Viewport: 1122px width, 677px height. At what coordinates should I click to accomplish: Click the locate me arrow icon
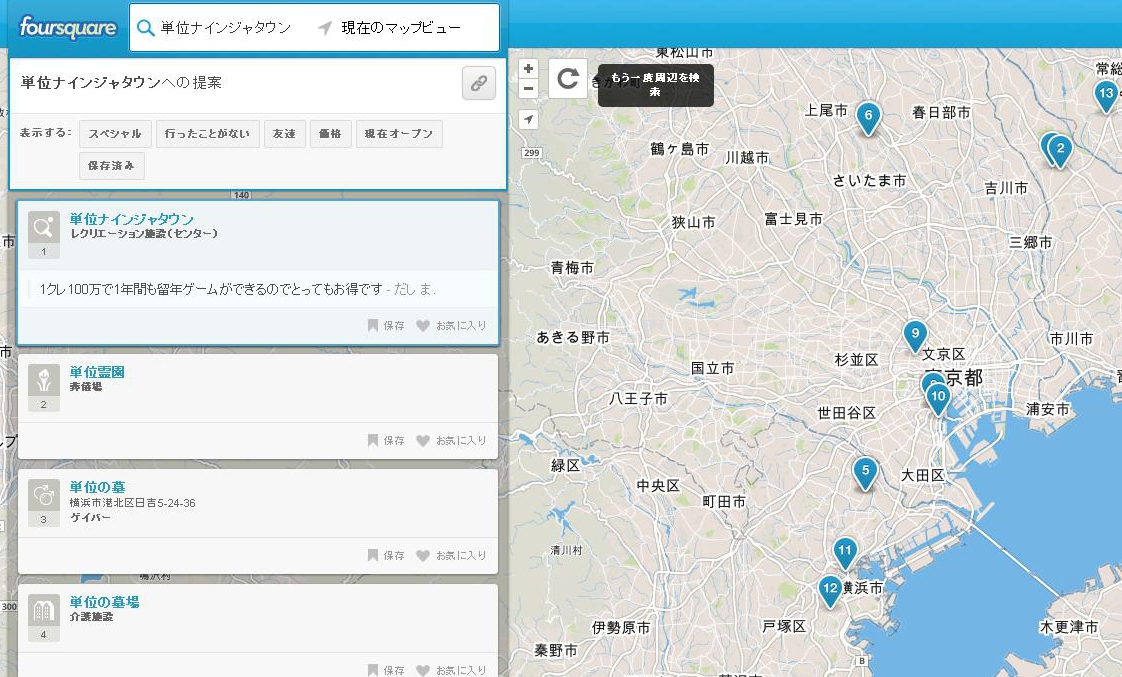(529, 120)
